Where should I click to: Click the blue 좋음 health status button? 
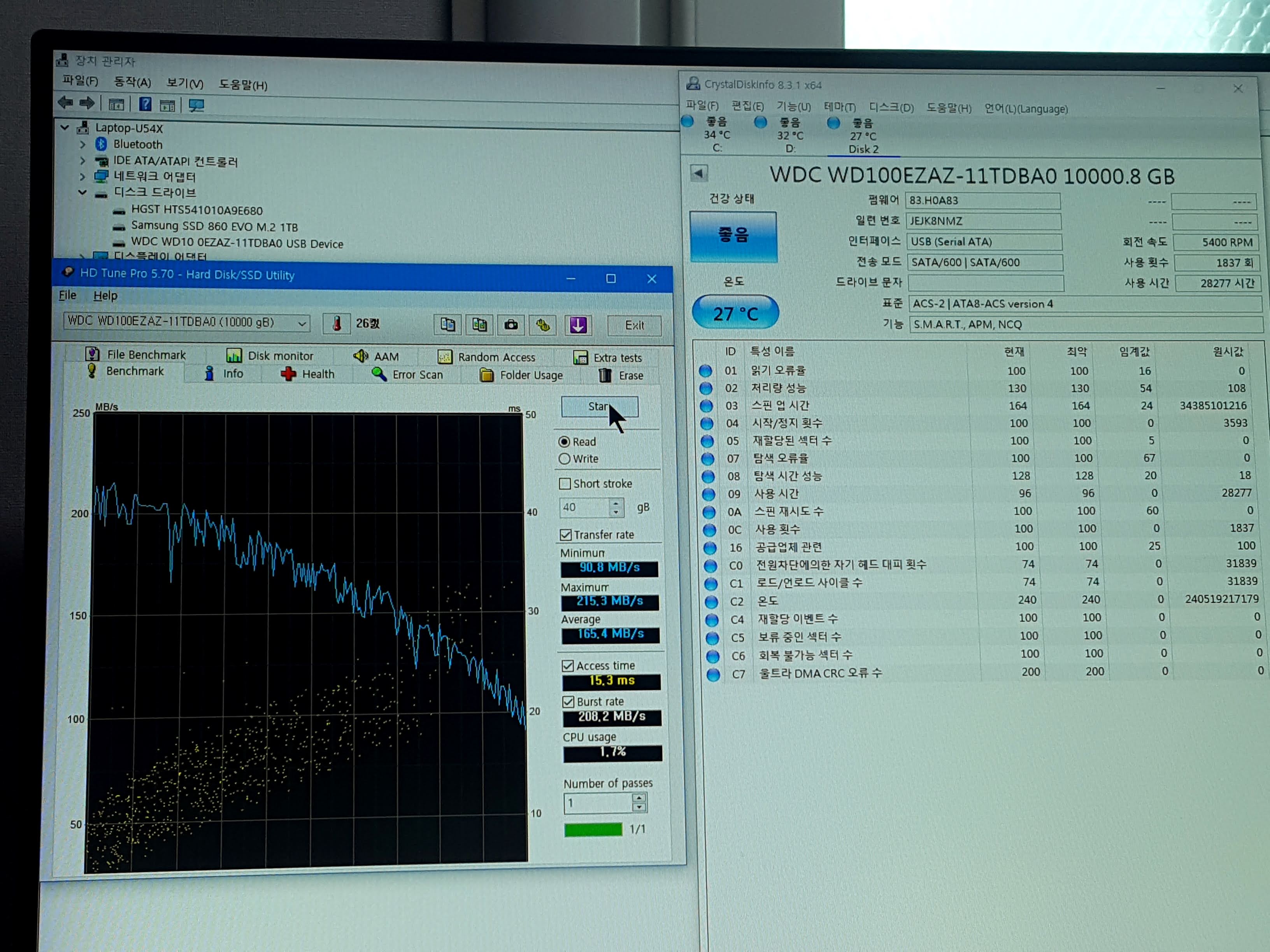733,236
